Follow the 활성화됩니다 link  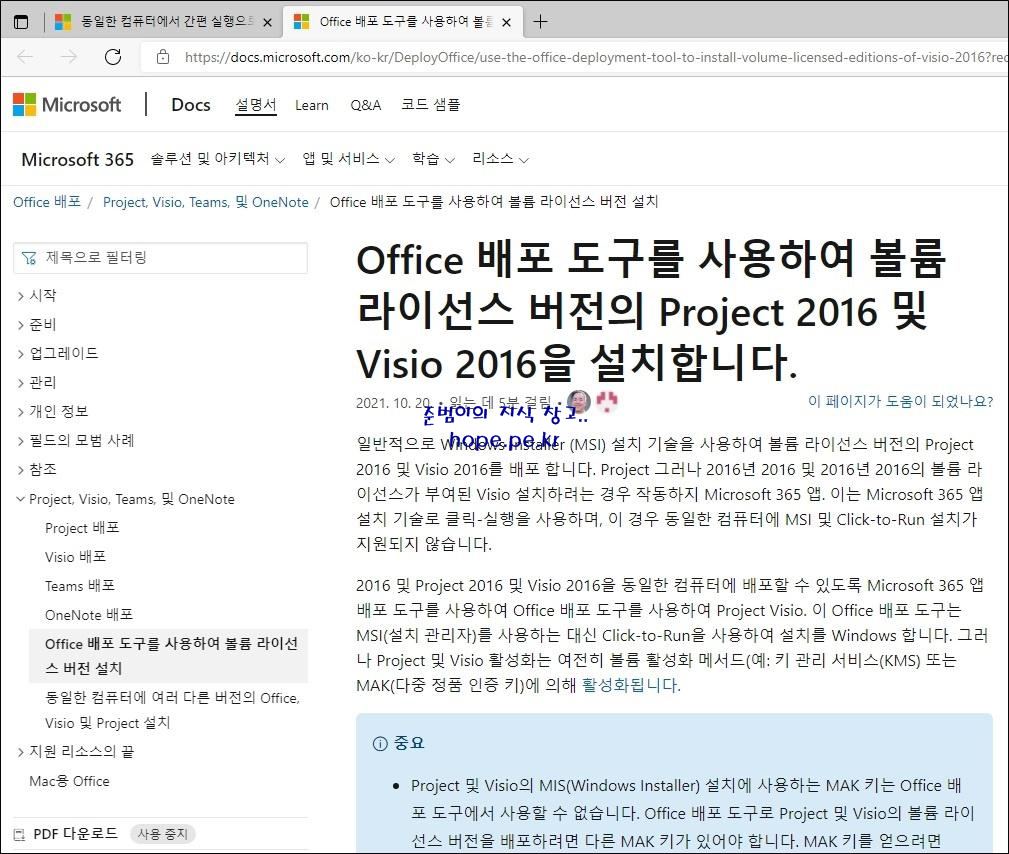(631, 685)
